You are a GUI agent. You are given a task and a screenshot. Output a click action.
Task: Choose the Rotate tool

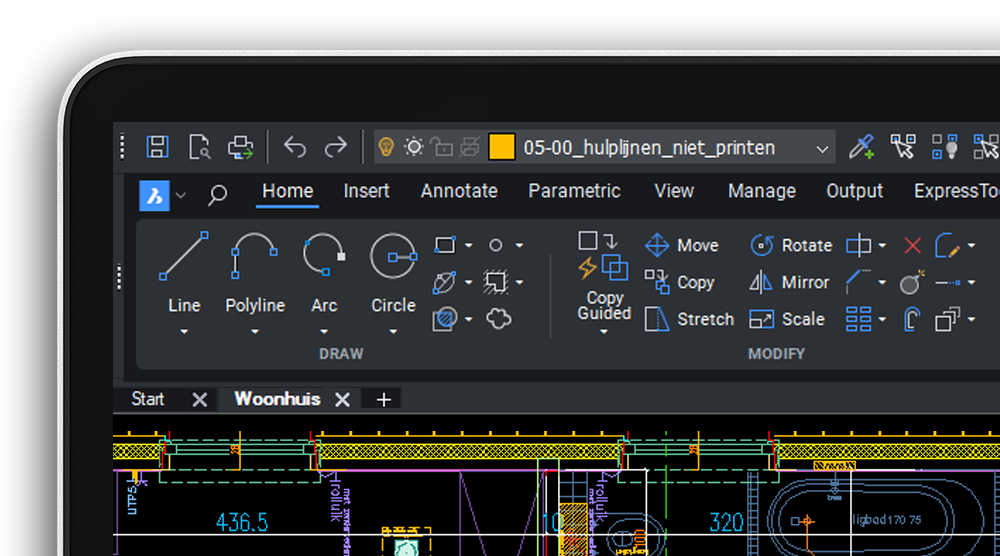[x=762, y=246]
